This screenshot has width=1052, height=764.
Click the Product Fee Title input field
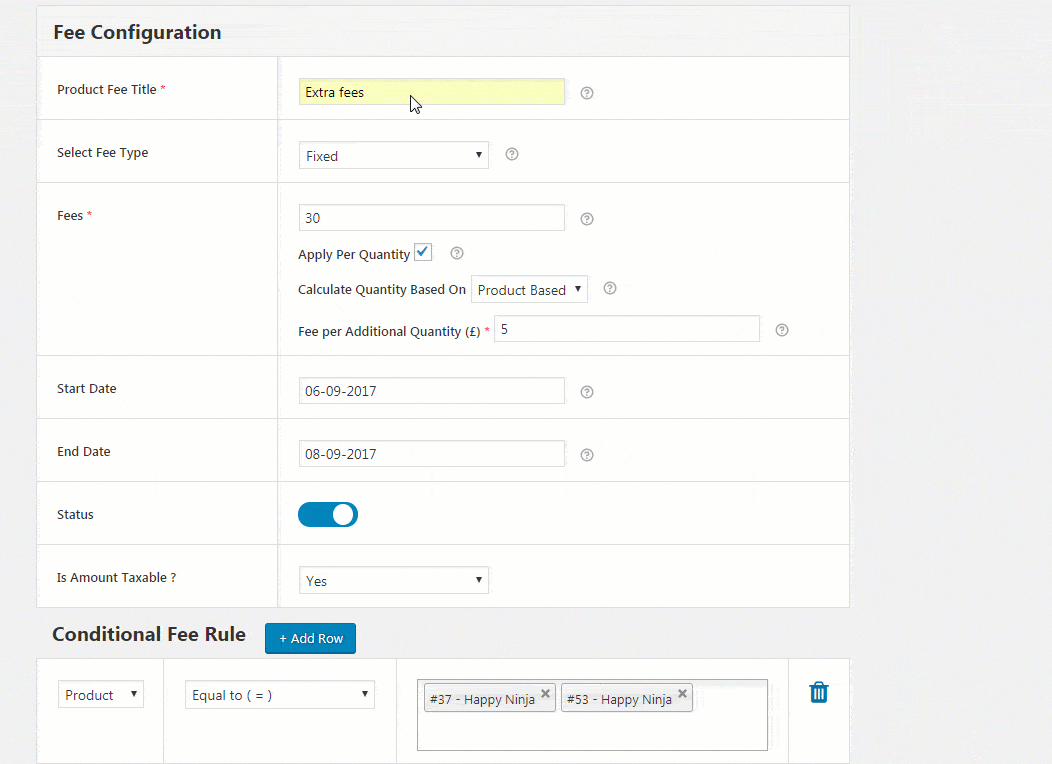pyautogui.click(x=431, y=92)
